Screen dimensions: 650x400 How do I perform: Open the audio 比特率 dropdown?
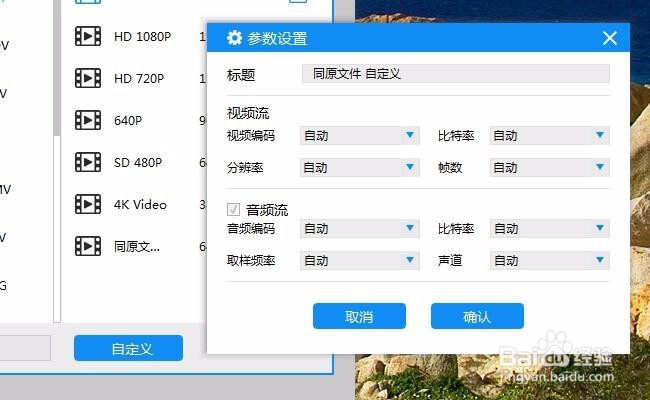pyautogui.click(x=549, y=228)
